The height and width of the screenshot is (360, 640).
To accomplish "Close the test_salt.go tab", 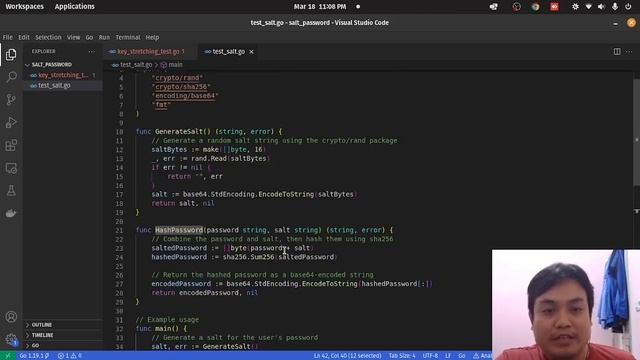I will click(x=251, y=52).
